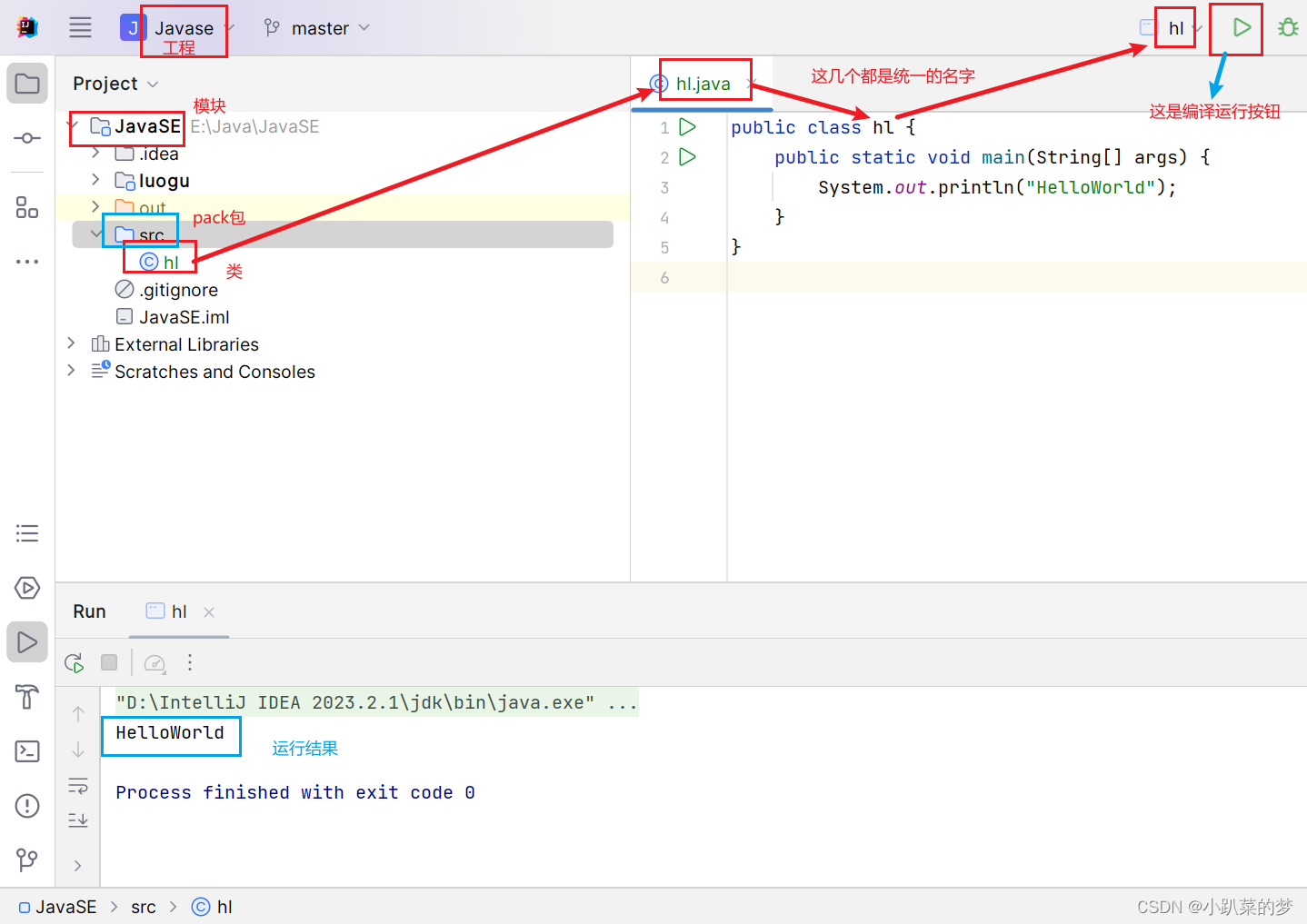The height and width of the screenshot is (924, 1307).
Task: Click the Stop button in Run panel
Action: (x=109, y=662)
